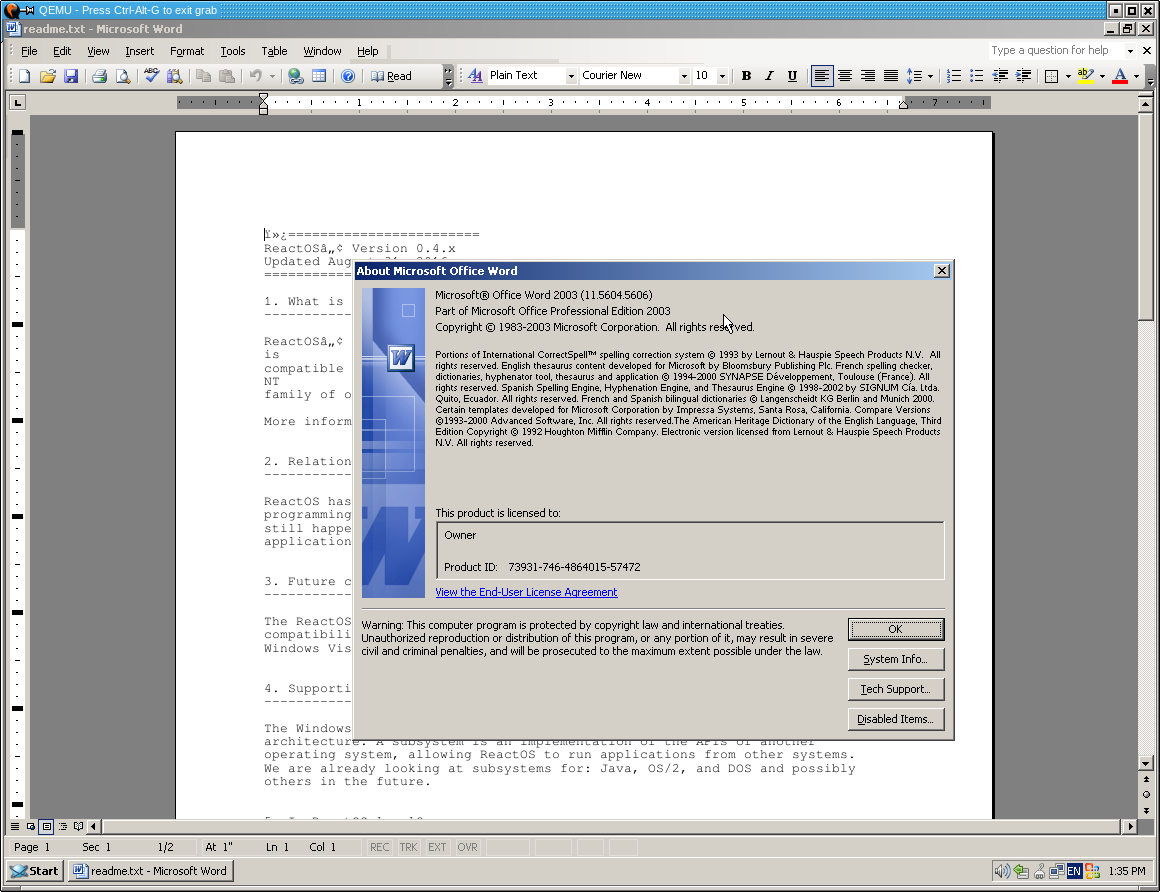This screenshot has width=1160, height=892.
Task: Switch to Reading Layout view at bottom left
Action: click(x=78, y=826)
